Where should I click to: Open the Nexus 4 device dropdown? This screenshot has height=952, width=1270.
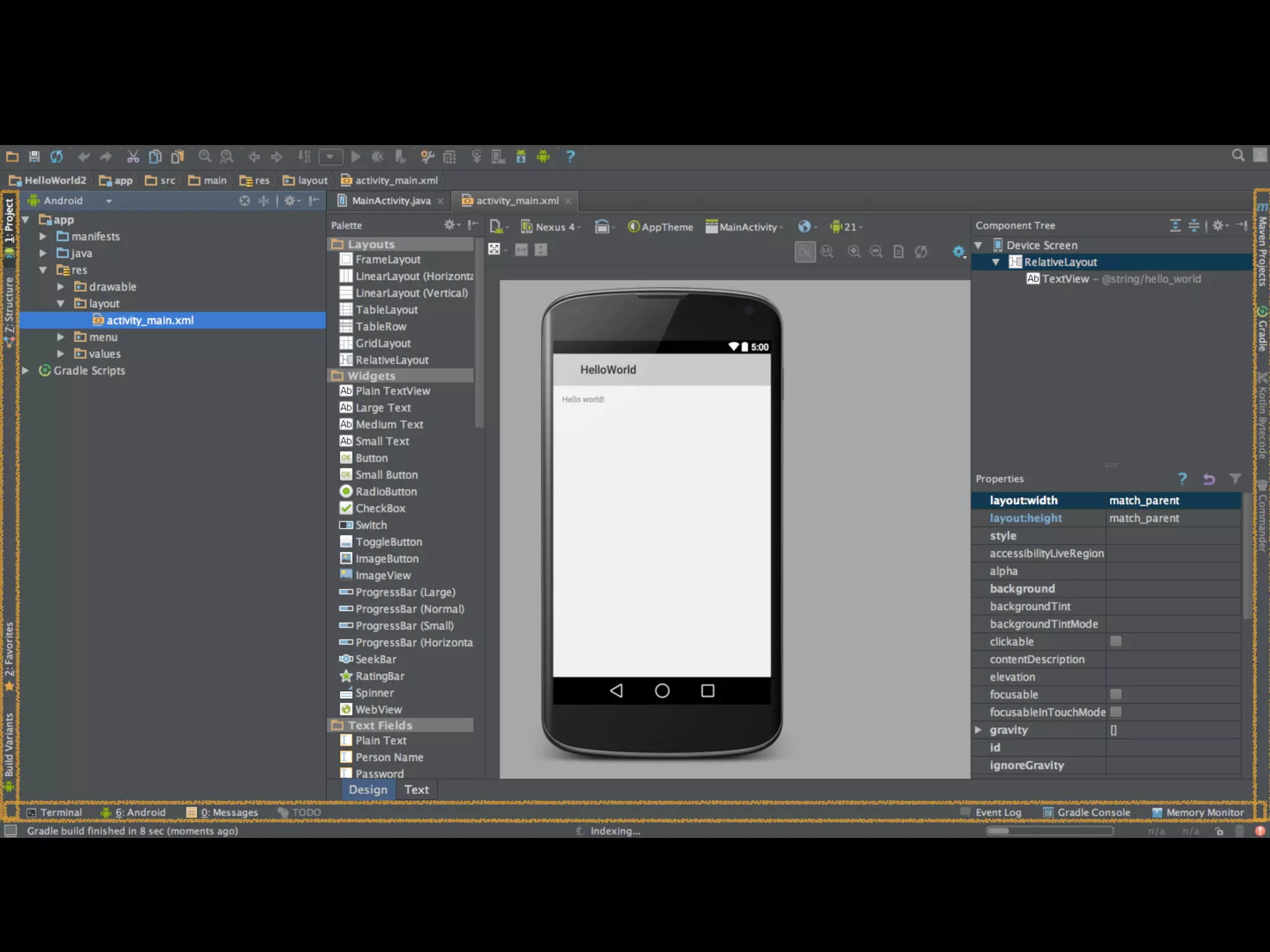point(551,227)
